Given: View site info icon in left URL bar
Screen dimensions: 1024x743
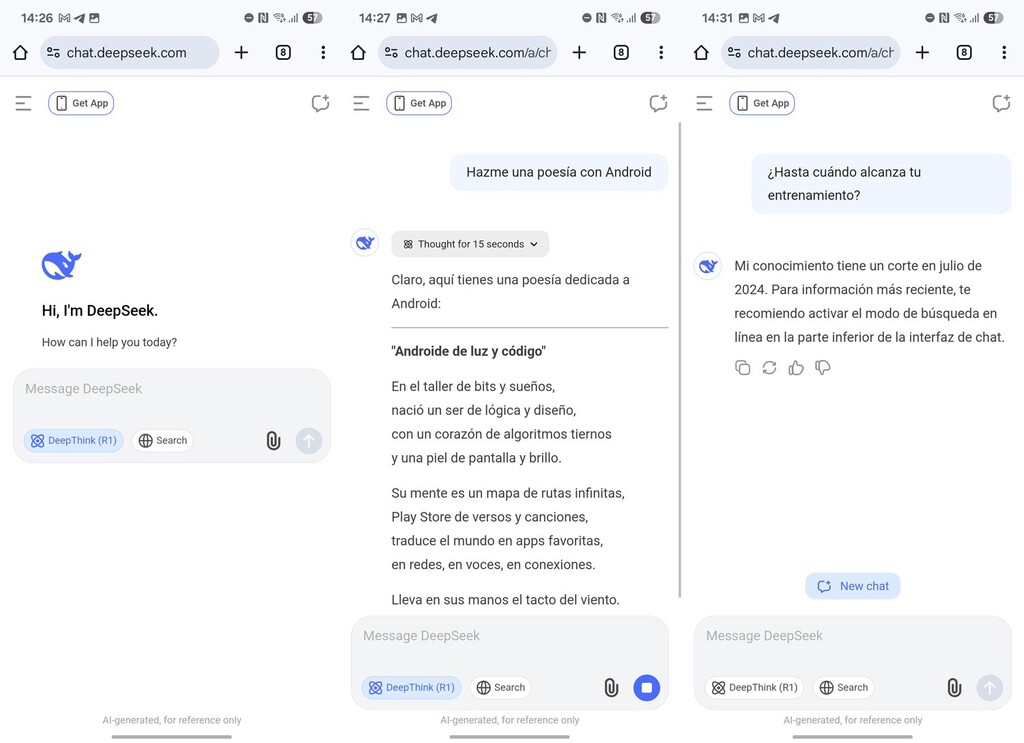Looking at the screenshot, I should coord(54,52).
